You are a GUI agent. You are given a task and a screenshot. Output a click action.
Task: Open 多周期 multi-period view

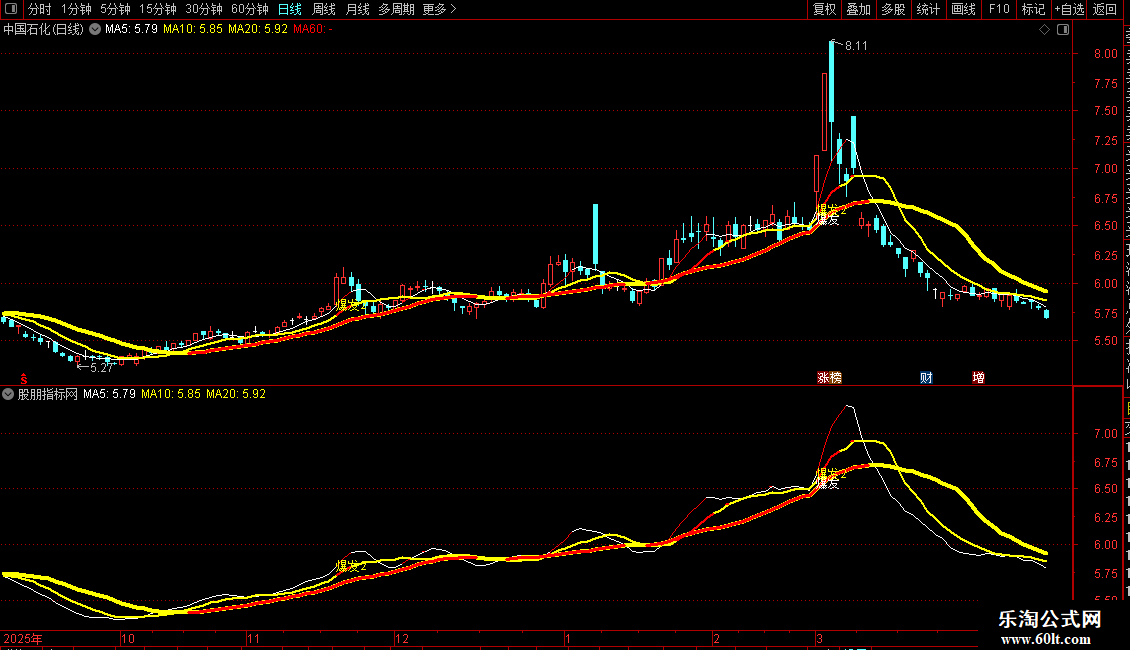tap(396, 9)
